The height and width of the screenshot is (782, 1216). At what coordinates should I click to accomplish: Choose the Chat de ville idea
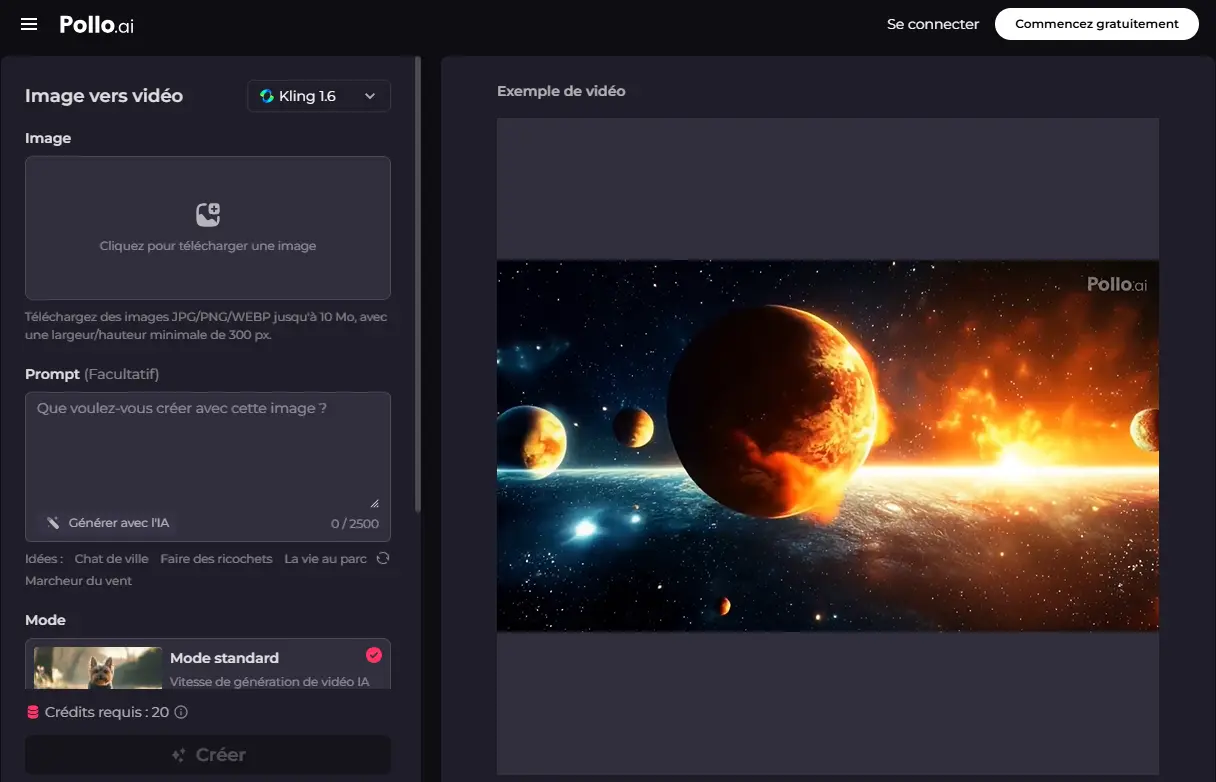coord(112,559)
